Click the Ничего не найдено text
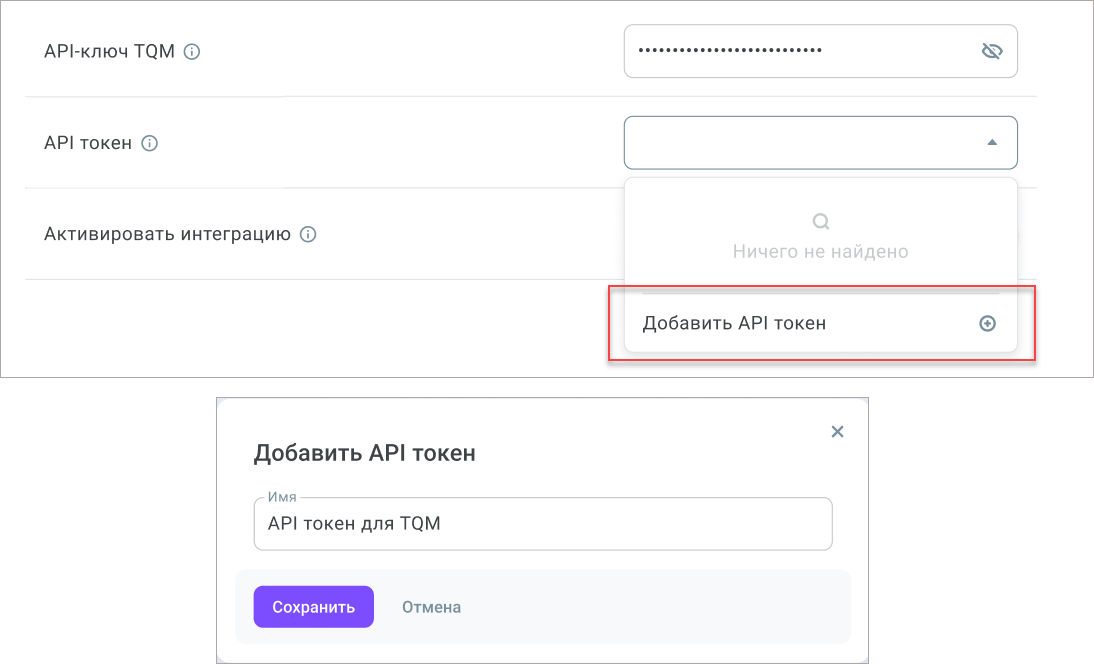 820,251
